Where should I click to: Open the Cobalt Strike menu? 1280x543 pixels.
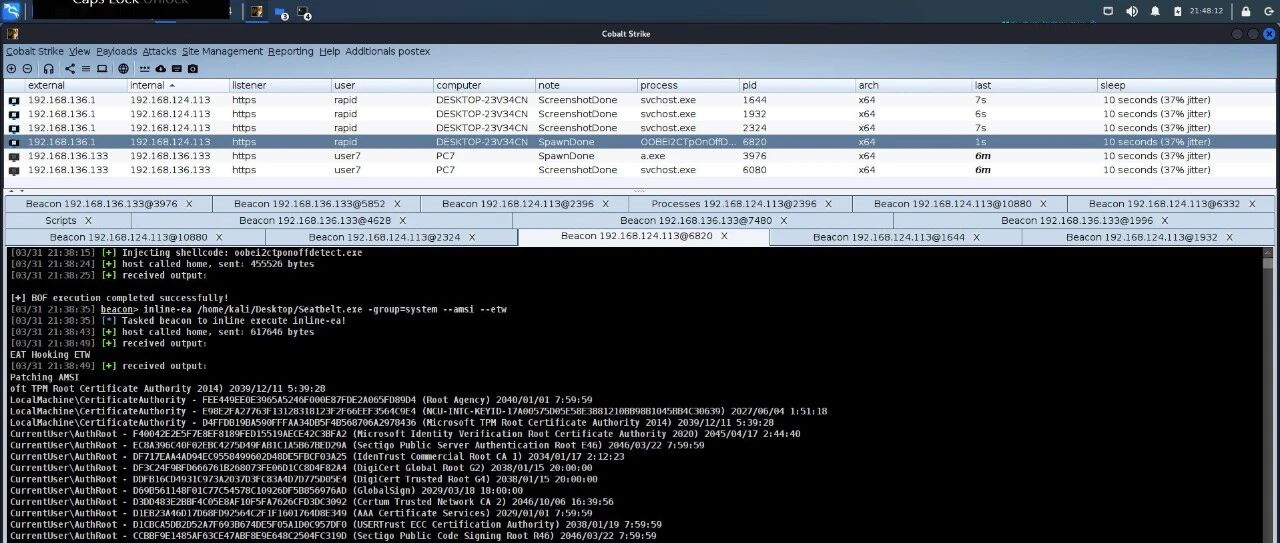click(x=35, y=51)
